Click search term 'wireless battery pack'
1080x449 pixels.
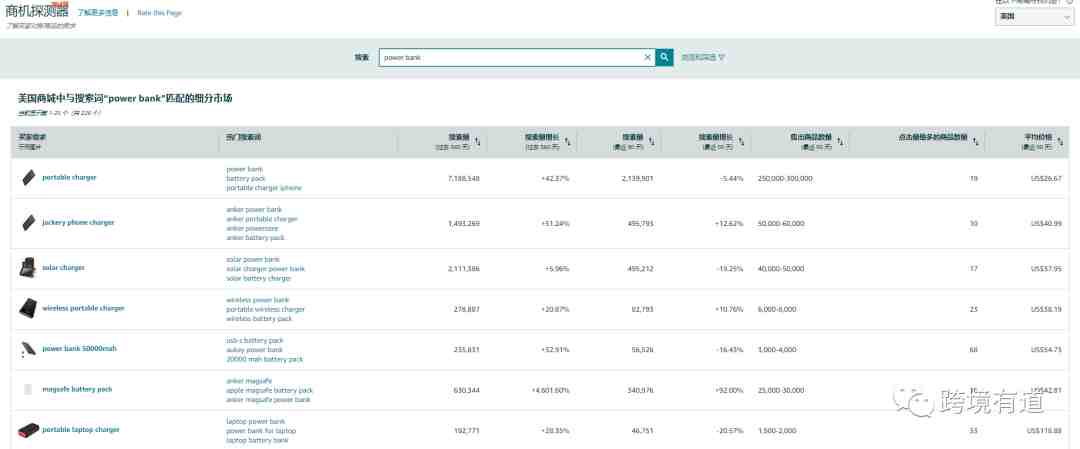pos(259,319)
